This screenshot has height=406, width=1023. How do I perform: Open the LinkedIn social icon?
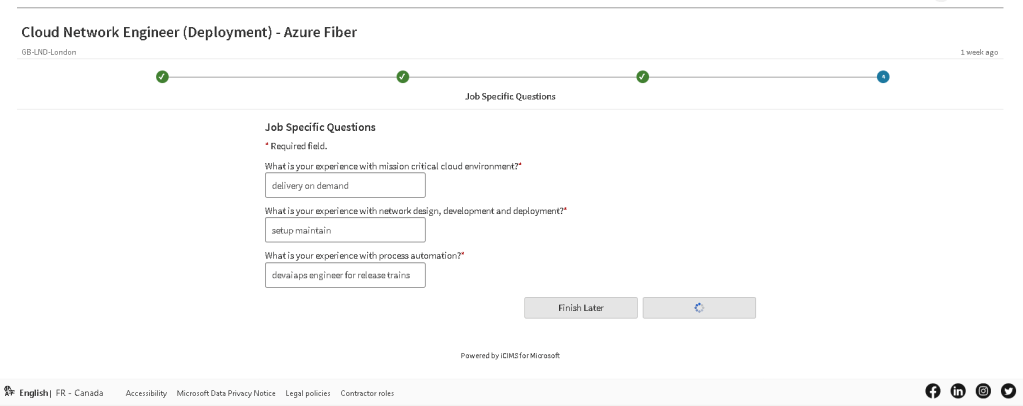click(958, 391)
